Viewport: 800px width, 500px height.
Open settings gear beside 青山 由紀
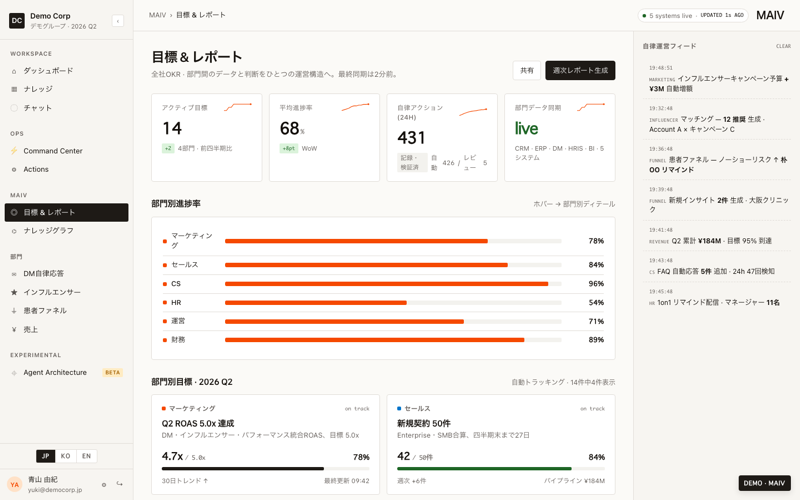[x=104, y=485]
